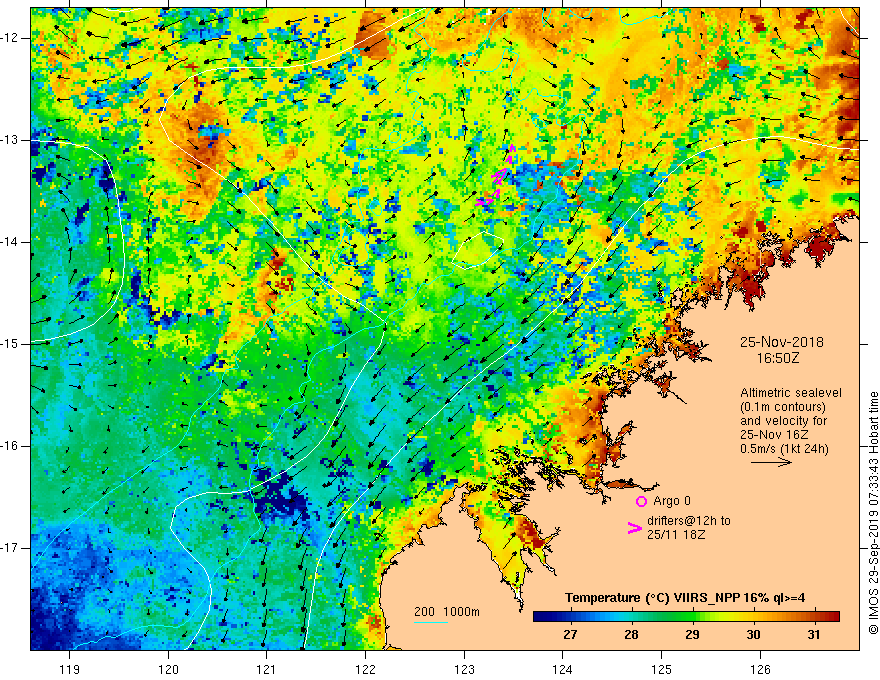
Task: Click the magenta drifter track markers on the map
Action: tap(496, 177)
